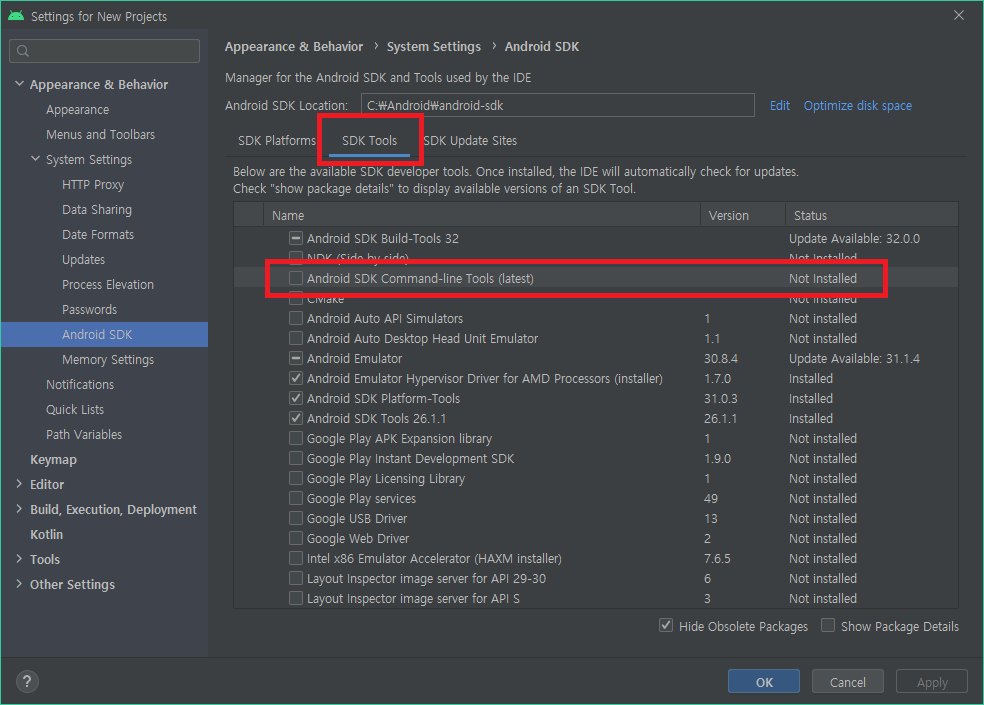Open Keymap settings
This screenshot has width=984, height=705.
click(53, 460)
